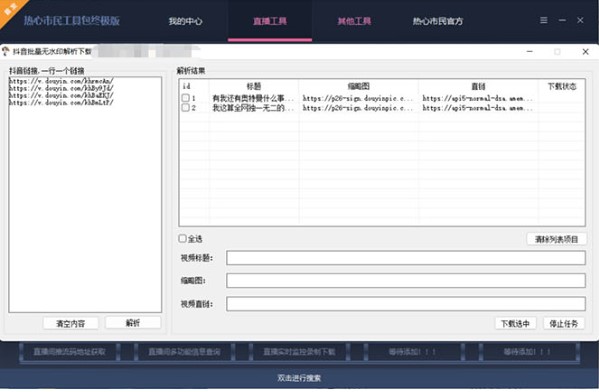Click the mushroom icon in the dialog title
Viewport: 599px width, 392px height.
[5, 51]
